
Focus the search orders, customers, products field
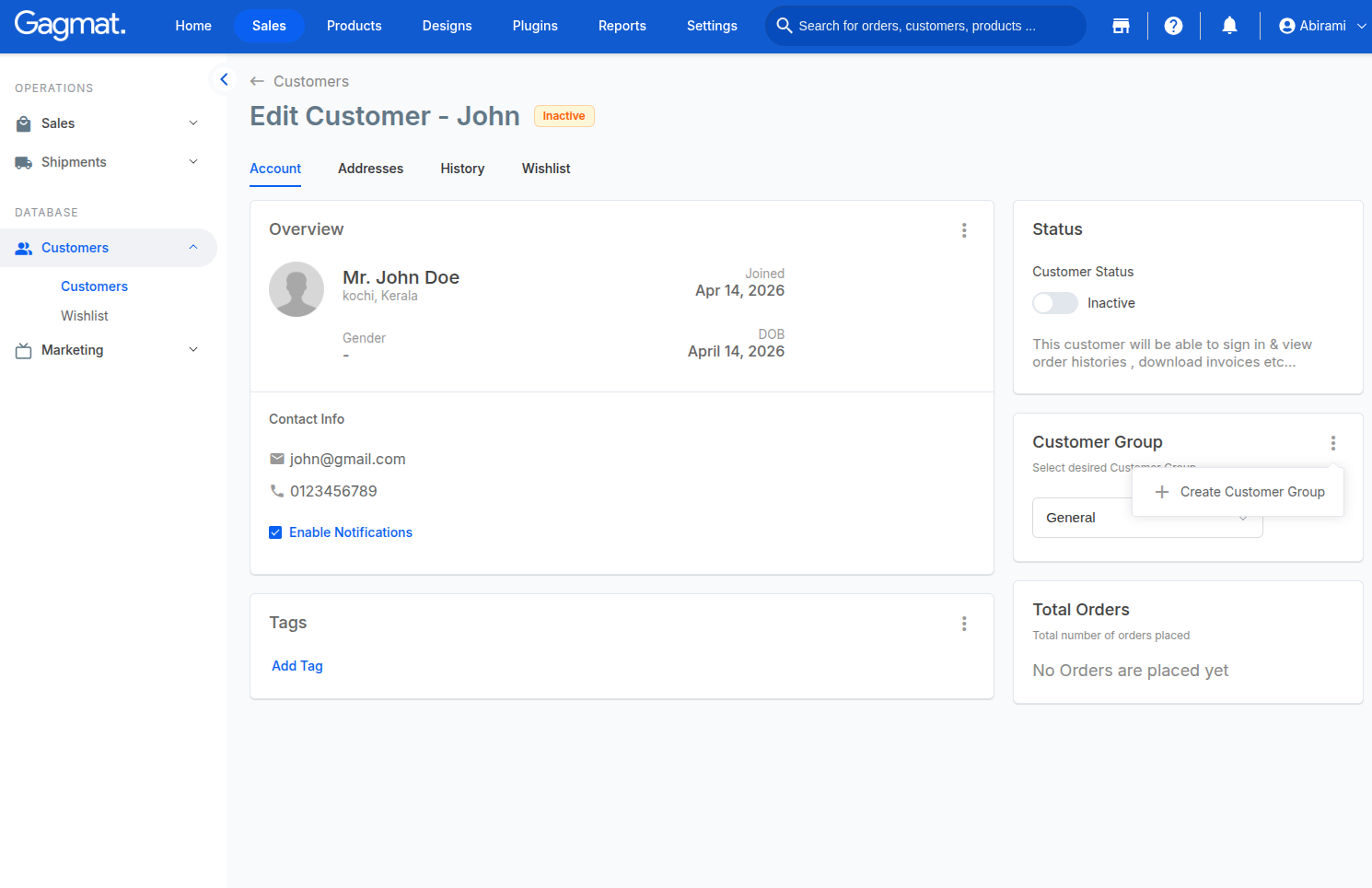[925, 26]
